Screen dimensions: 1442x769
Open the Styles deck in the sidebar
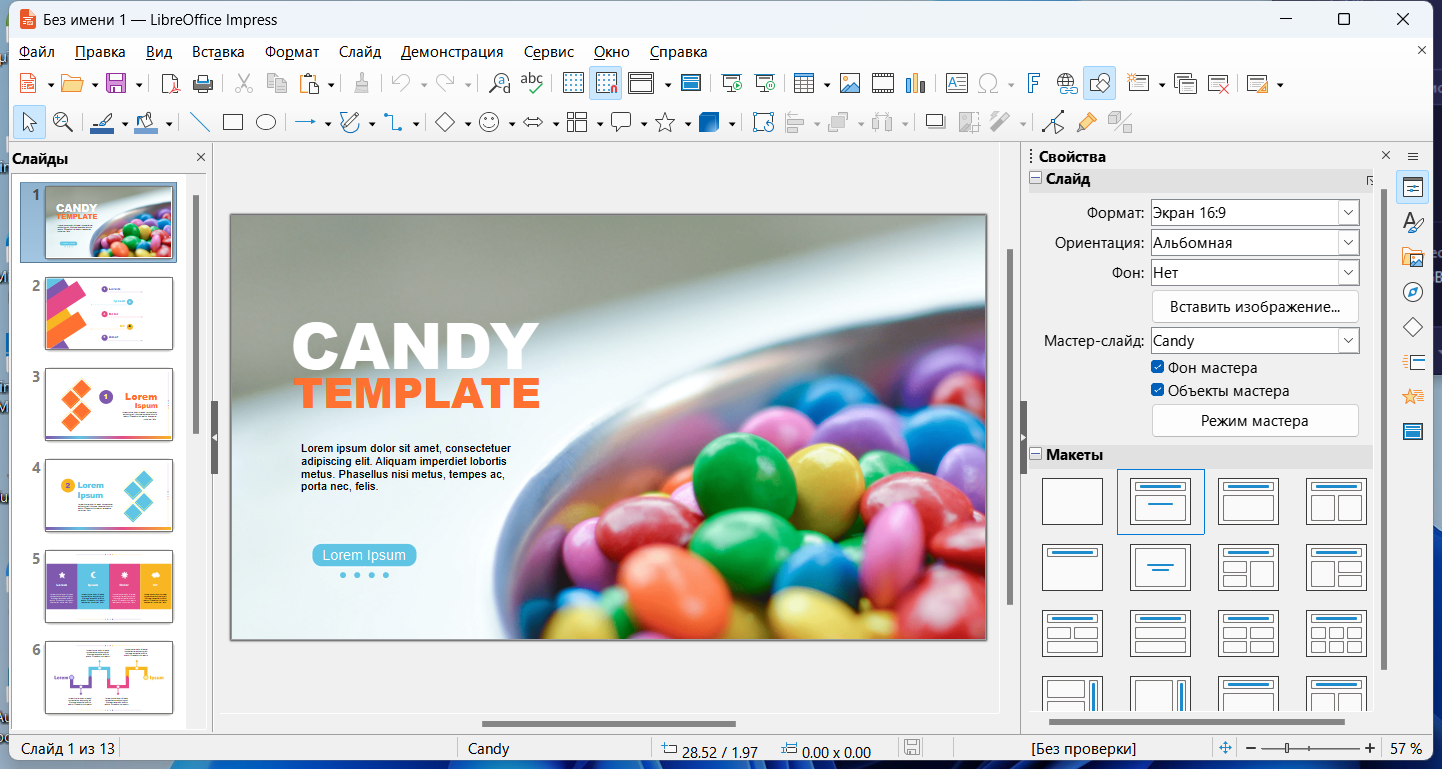click(x=1412, y=222)
